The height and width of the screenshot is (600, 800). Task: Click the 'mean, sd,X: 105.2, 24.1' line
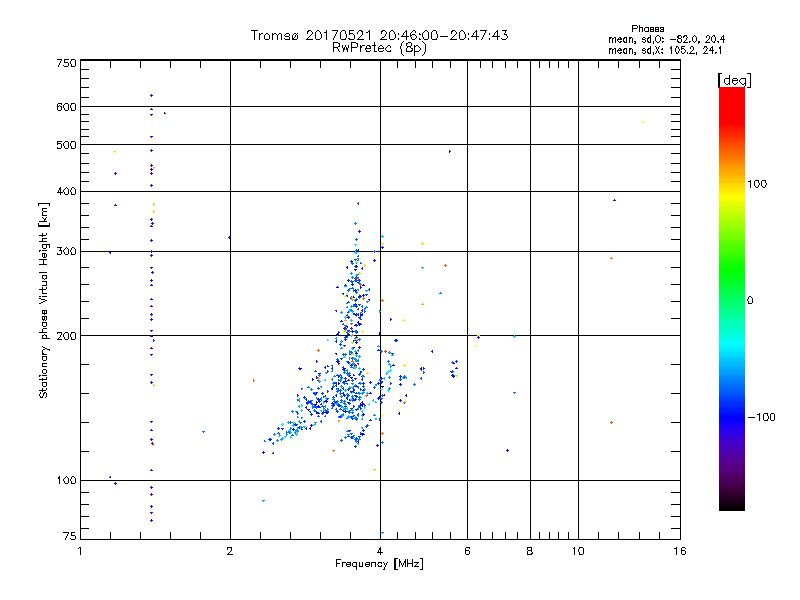(665, 51)
